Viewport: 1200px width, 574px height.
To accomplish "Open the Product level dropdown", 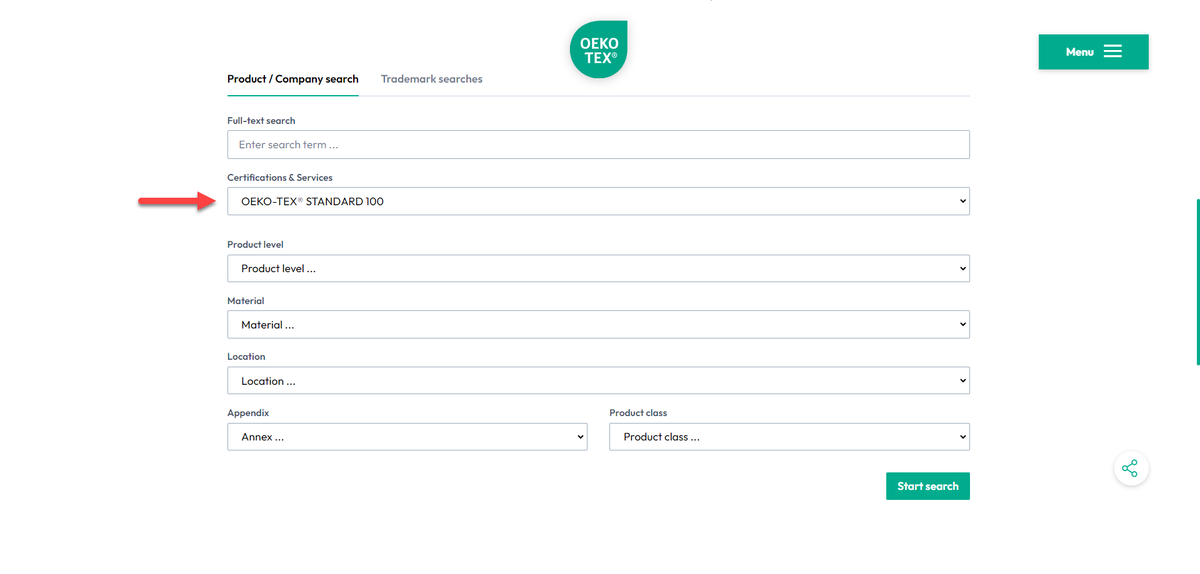I will coord(598,268).
